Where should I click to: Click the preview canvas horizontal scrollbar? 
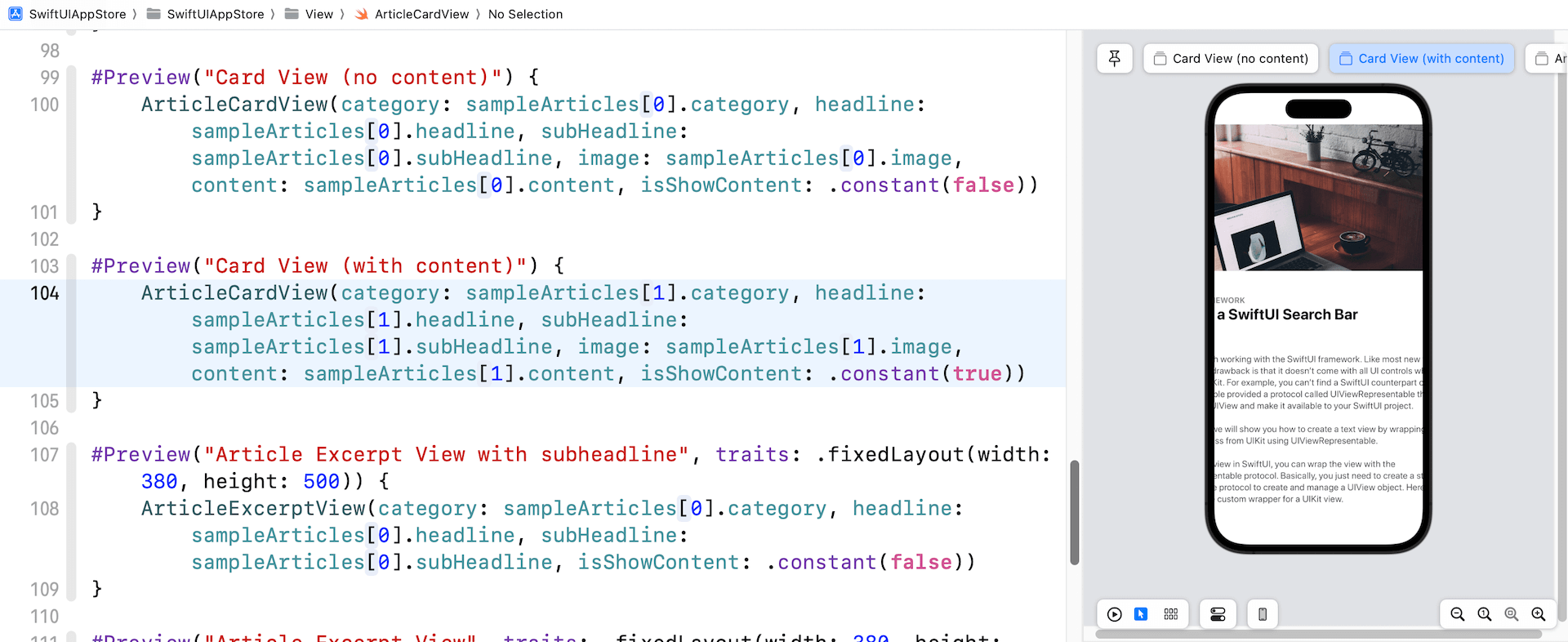1318,634
